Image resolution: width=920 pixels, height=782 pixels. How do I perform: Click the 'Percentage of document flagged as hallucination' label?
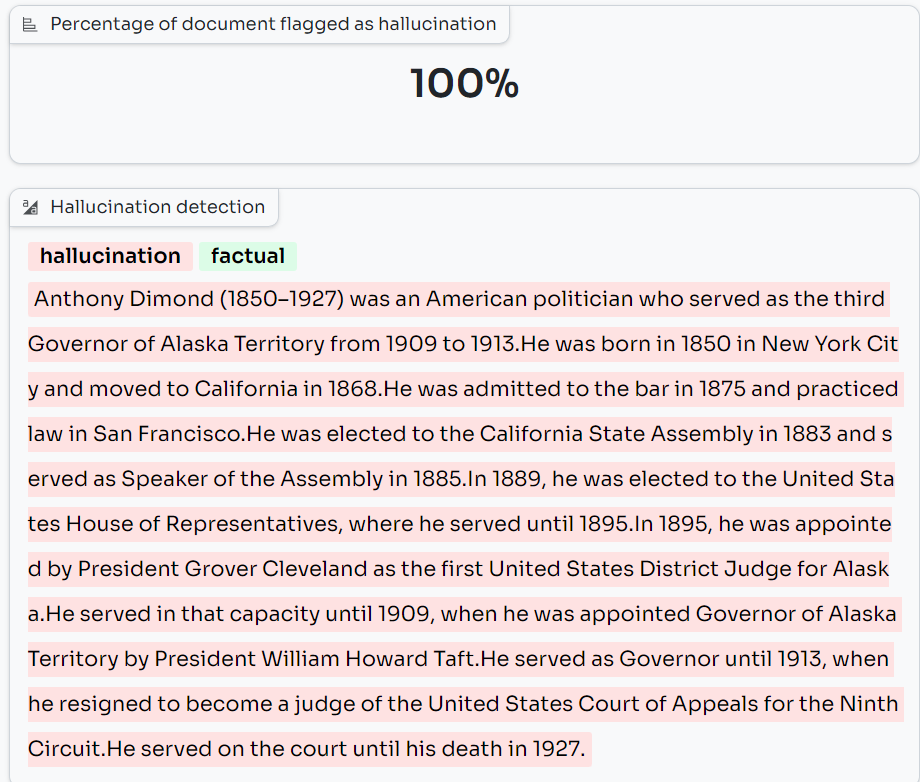273,24
